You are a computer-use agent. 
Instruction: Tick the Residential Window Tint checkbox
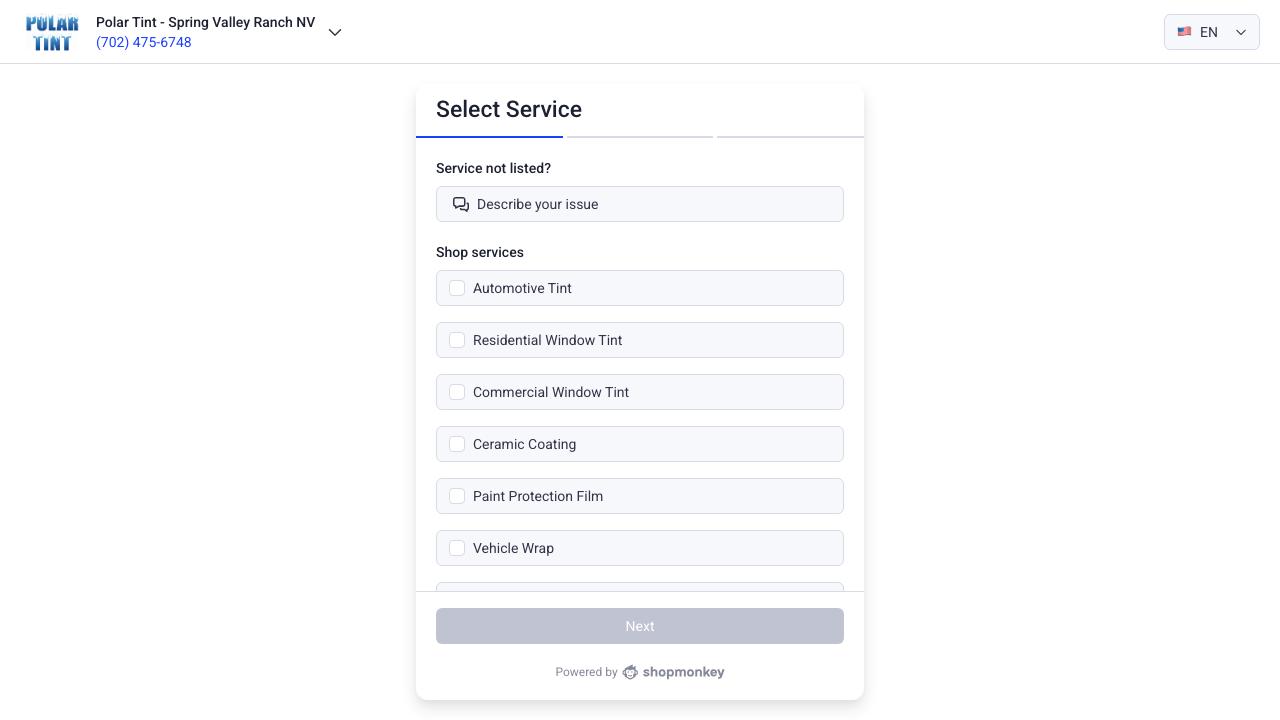tap(457, 340)
